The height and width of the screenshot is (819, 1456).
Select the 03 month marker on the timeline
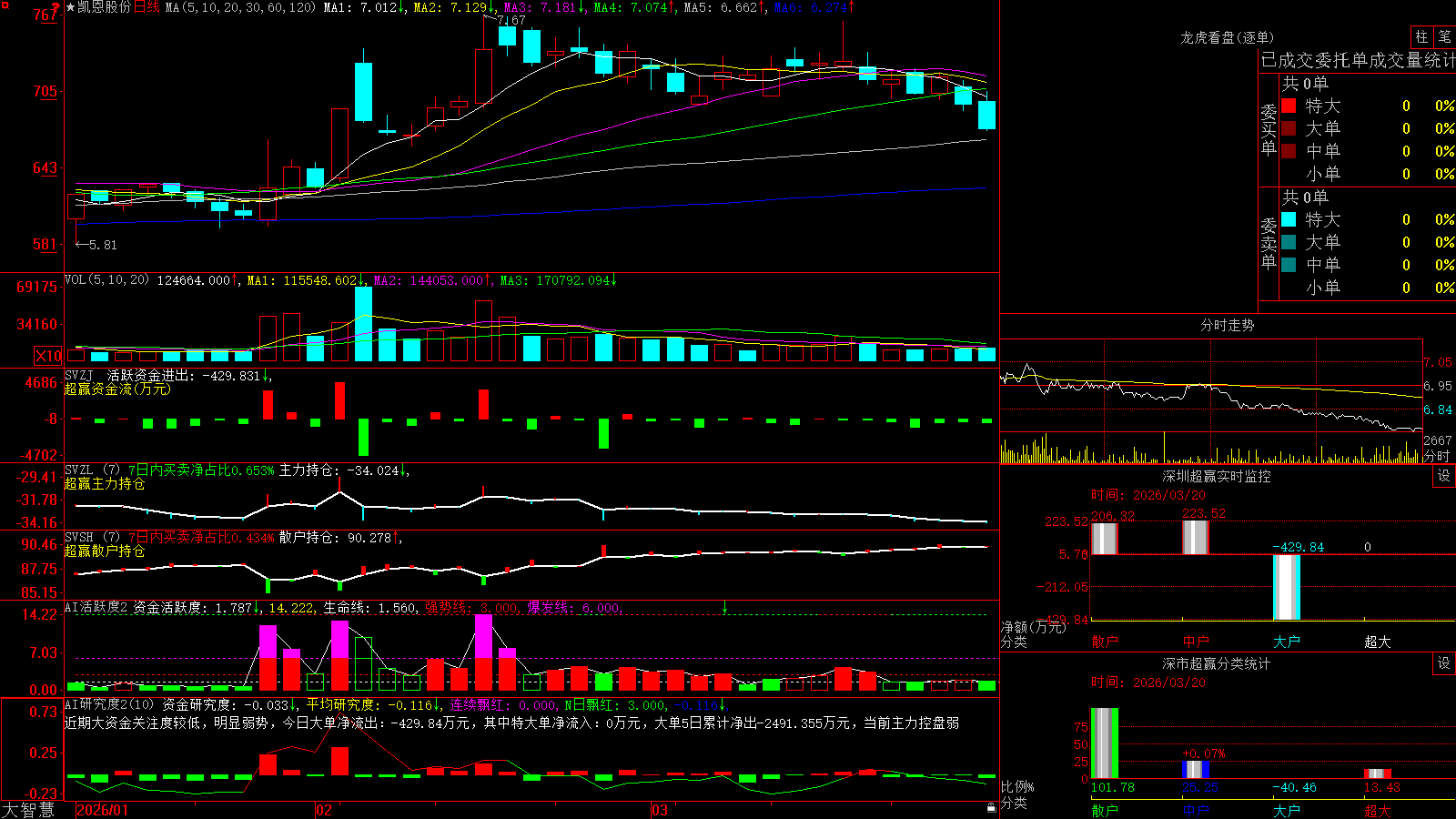click(x=660, y=810)
